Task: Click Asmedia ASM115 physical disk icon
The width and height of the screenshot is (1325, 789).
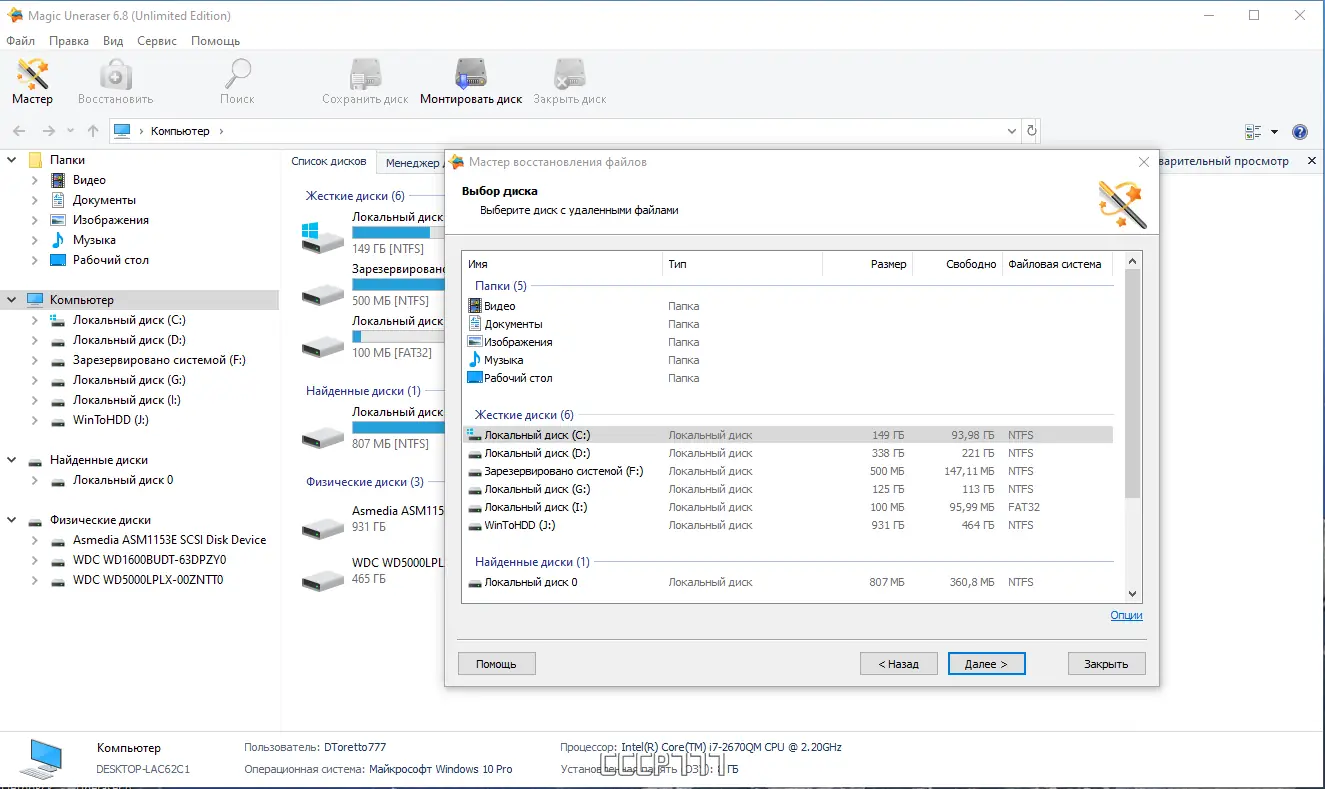Action: [x=322, y=526]
